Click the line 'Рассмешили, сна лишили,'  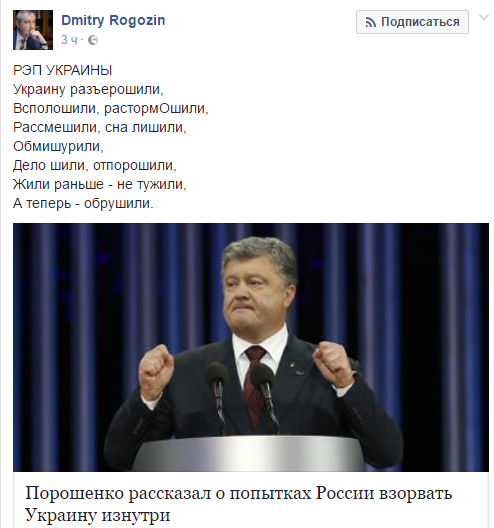point(100,127)
